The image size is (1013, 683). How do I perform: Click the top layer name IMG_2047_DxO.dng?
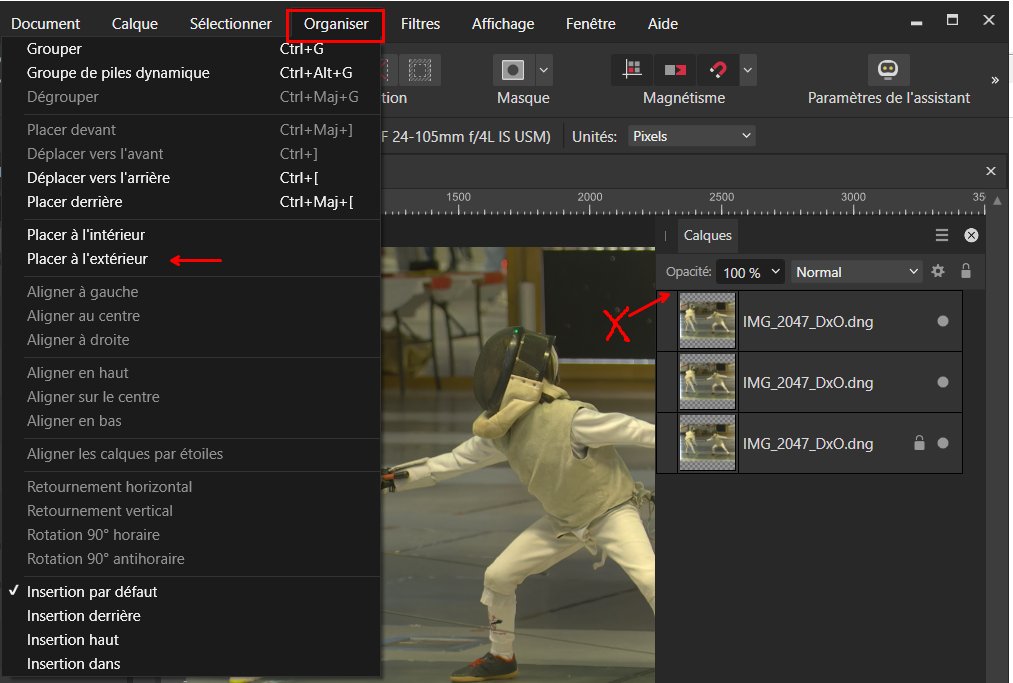click(x=808, y=322)
